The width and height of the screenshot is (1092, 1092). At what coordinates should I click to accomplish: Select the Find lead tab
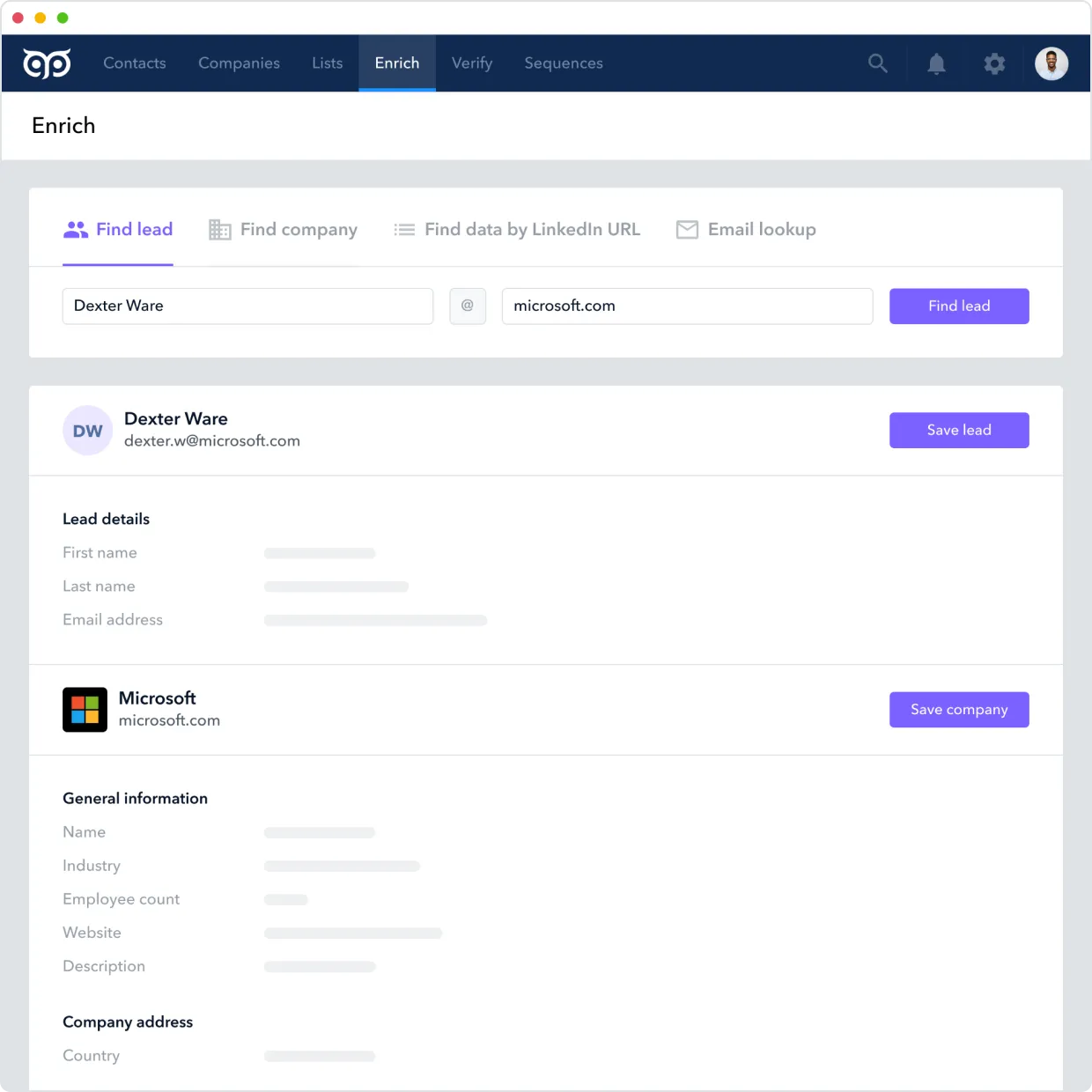tap(118, 230)
